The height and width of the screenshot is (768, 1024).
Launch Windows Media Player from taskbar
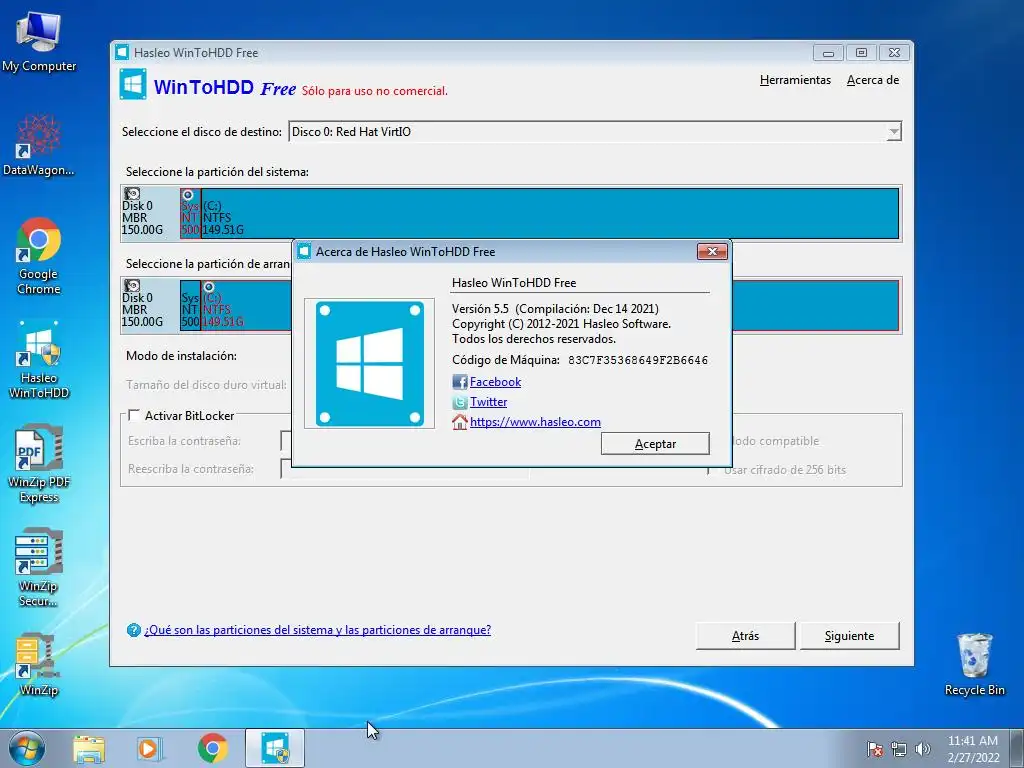coord(150,748)
